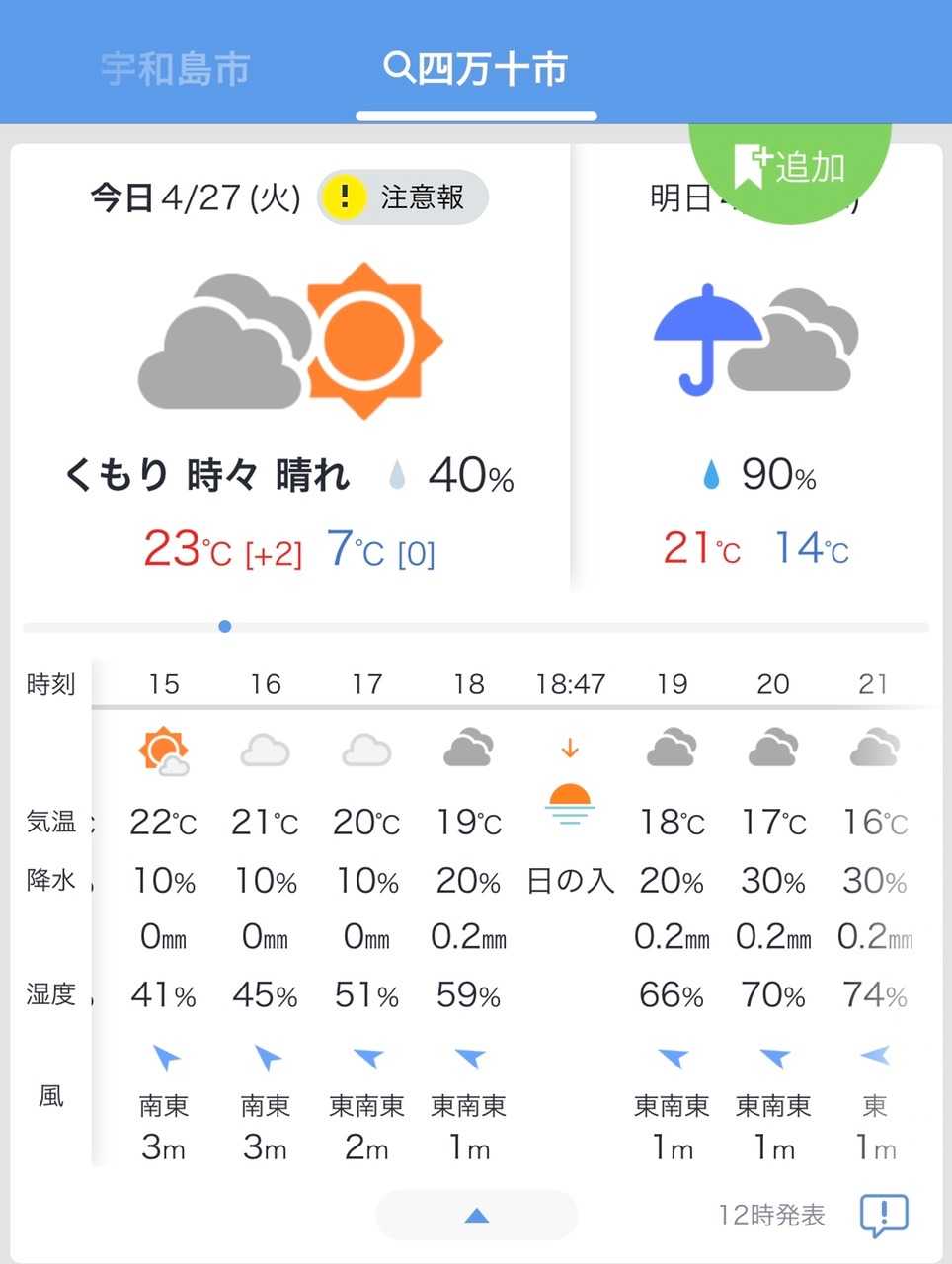This screenshot has height=1264, width=952.
Task: Click the 16 o'clock cloud icon
Action: coord(266,750)
